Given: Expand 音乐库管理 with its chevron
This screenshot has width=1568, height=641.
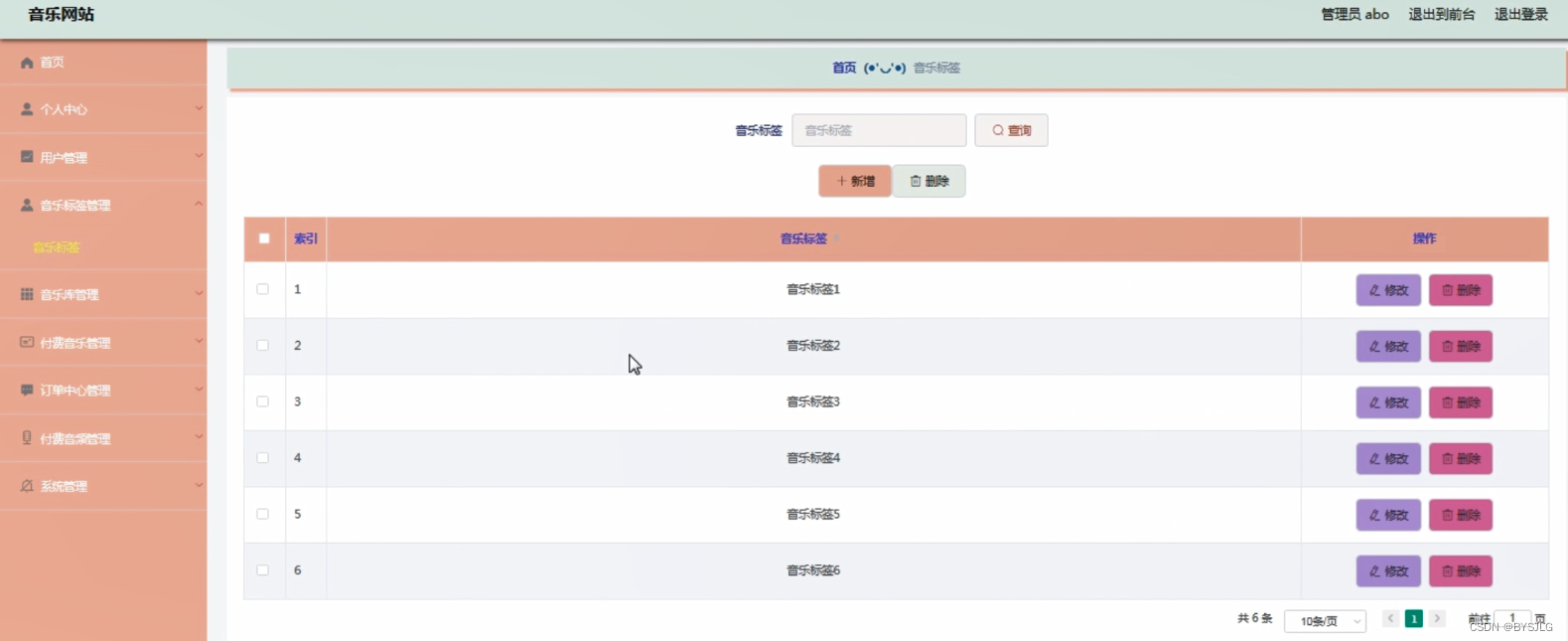Looking at the screenshot, I should pos(199,293).
